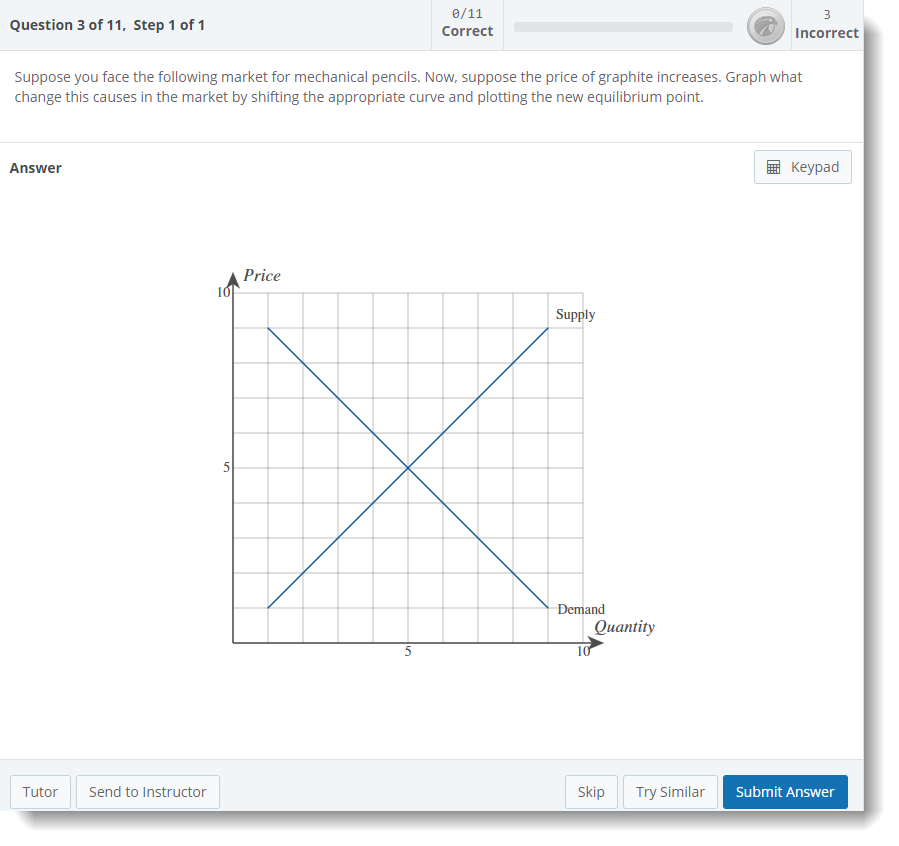Image resolution: width=899 pixels, height=846 pixels.
Task: Click the 5 tick on Quantity axis
Action: pos(408,652)
